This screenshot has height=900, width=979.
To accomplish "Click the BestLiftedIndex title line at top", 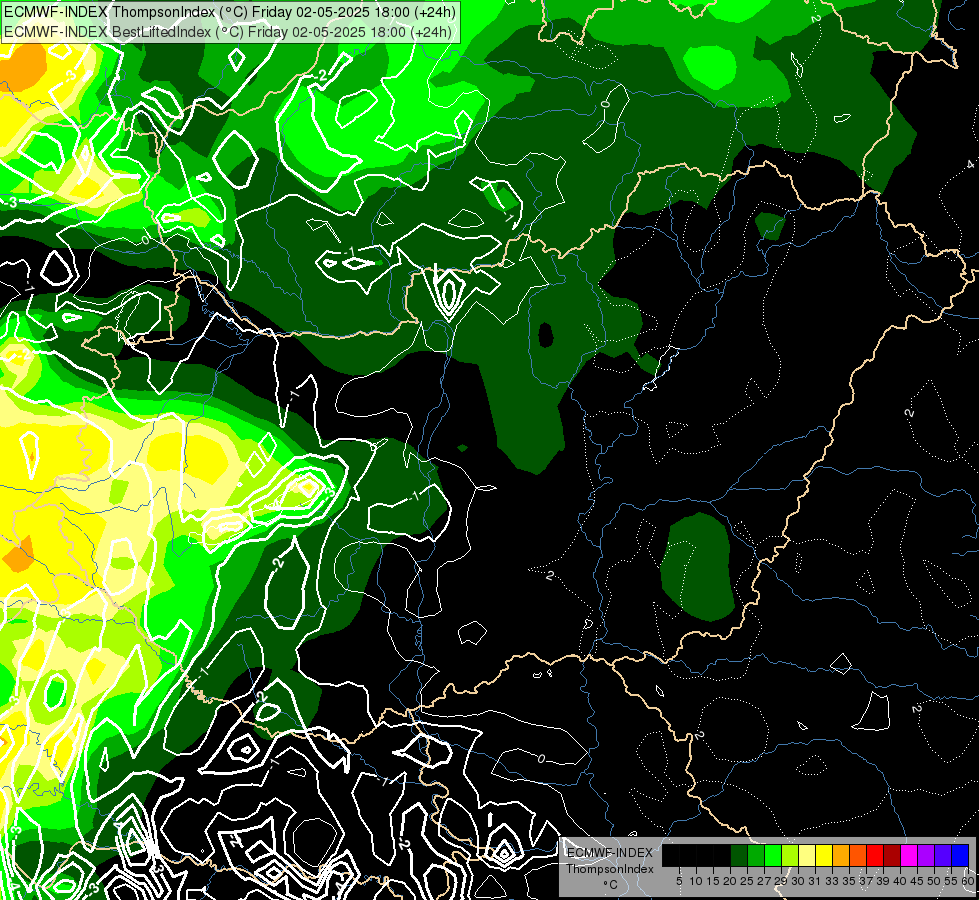I will (227, 32).
